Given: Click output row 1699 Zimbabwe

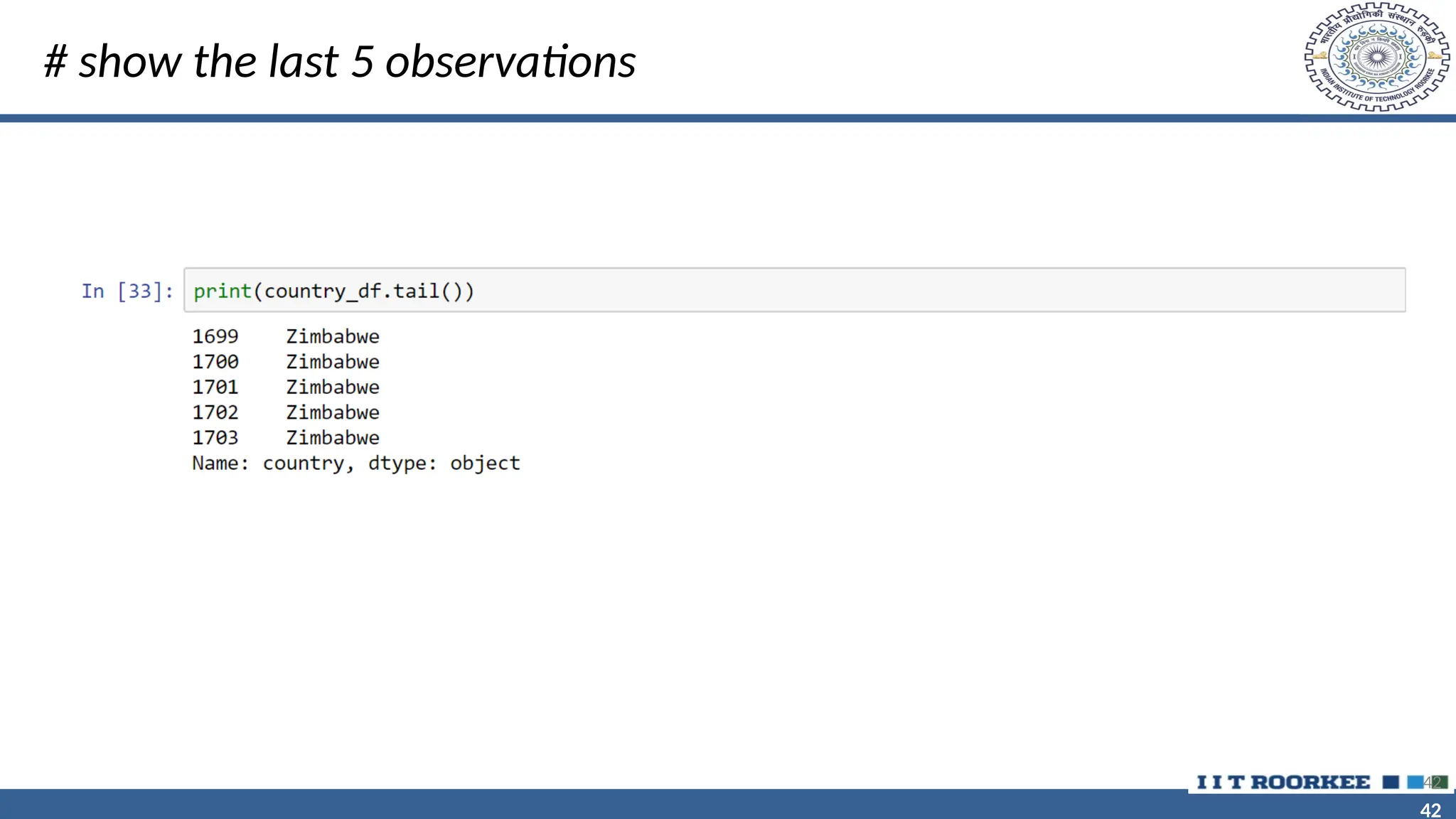Looking at the screenshot, I should tap(286, 336).
